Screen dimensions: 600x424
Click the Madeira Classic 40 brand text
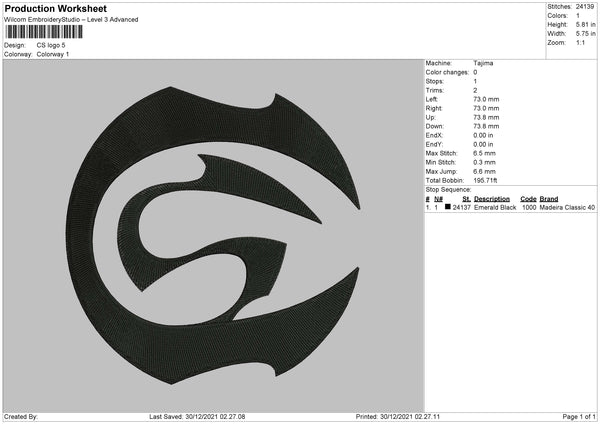pos(567,207)
